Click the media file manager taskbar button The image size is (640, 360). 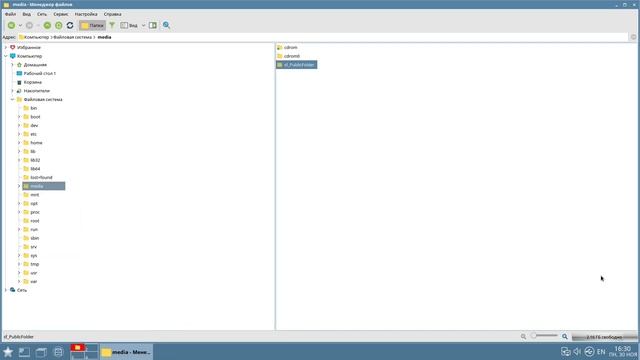(126, 352)
